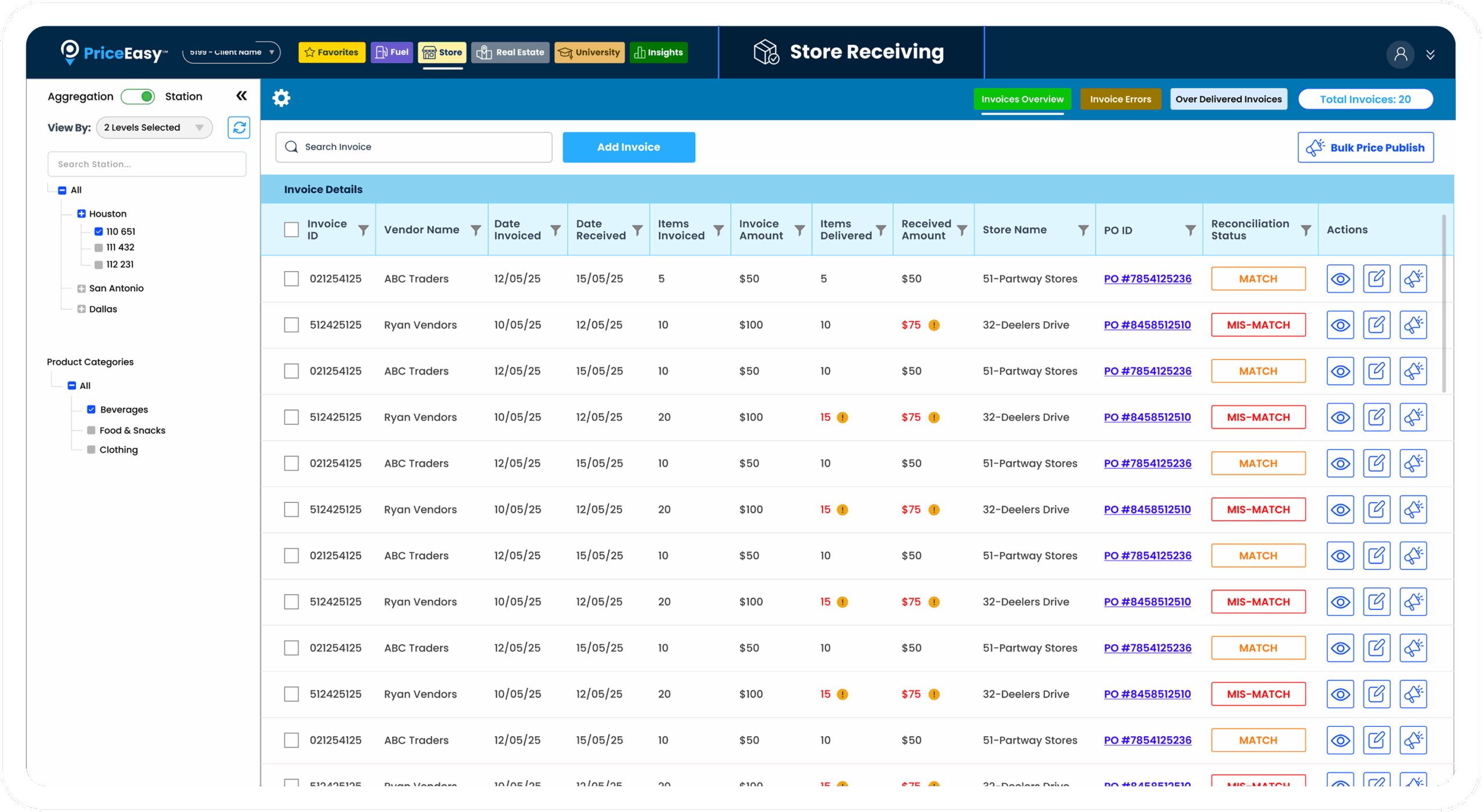Filter by Invoice Amount column
This screenshot has height=812, width=1482.
coord(799,230)
